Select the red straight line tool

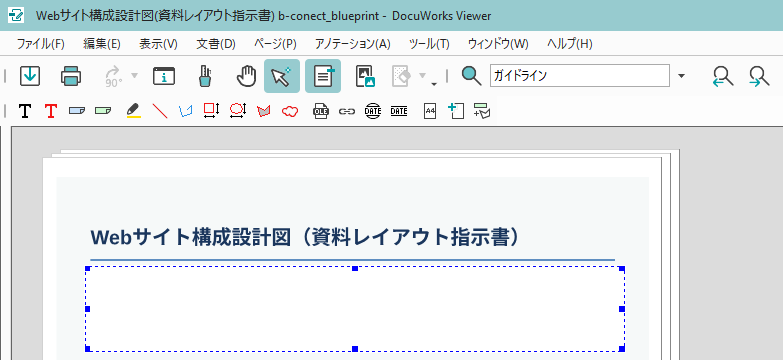[x=160, y=110]
